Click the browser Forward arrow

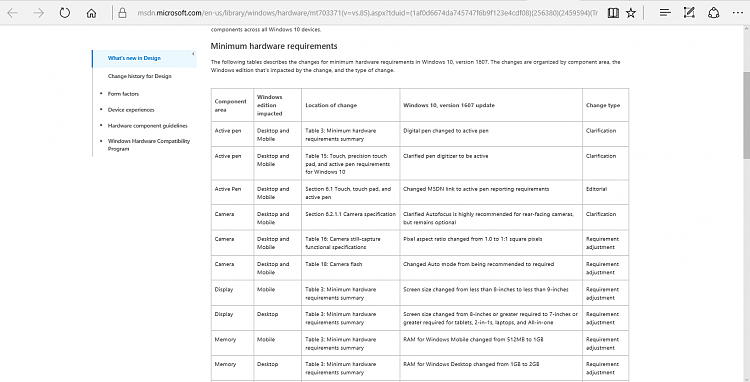click(39, 13)
